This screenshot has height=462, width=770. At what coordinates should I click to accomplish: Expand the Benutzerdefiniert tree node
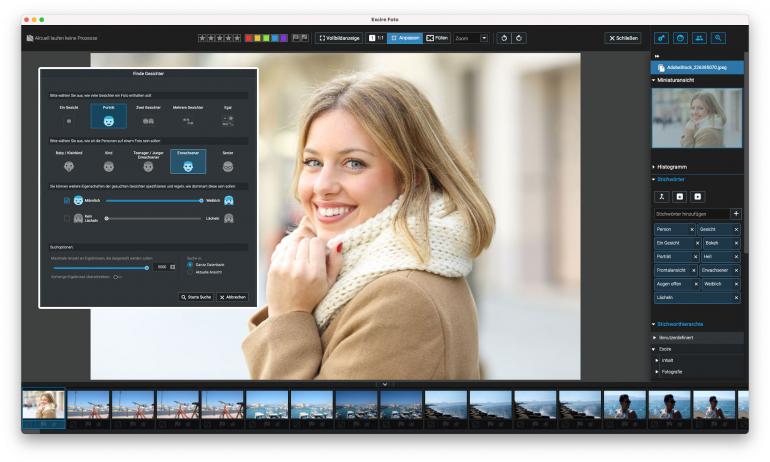tap(655, 338)
